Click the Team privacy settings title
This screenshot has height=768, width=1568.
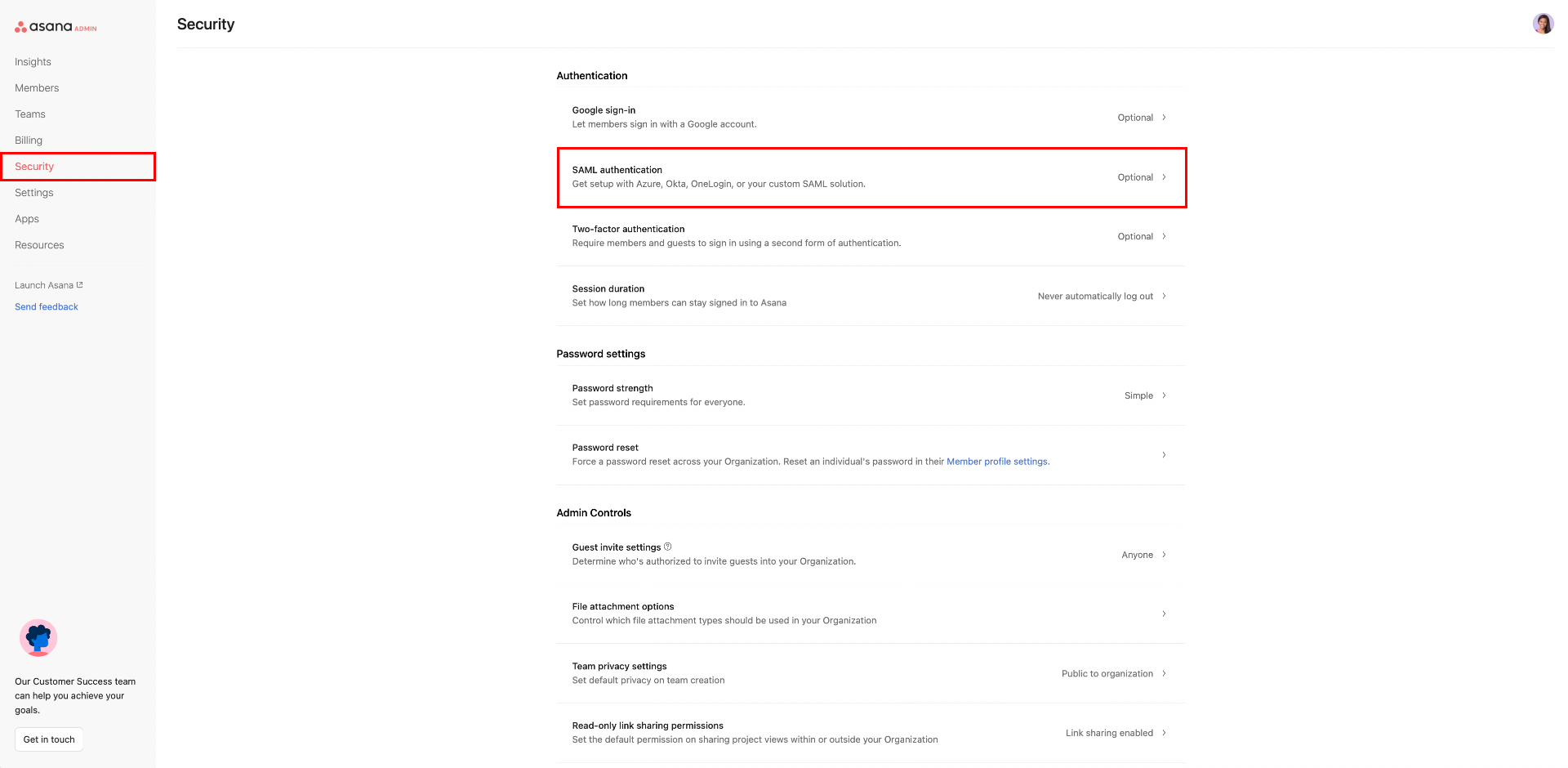click(x=619, y=667)
